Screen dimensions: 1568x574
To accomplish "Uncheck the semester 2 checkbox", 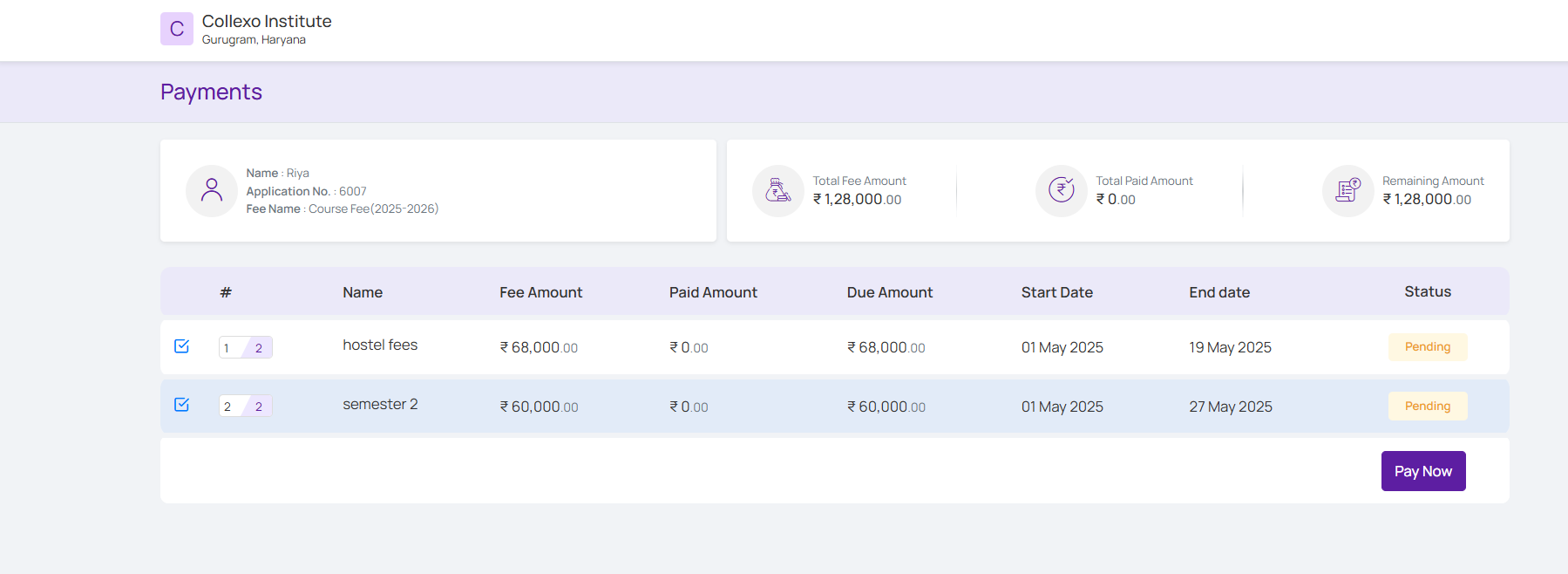I will (x=182, y=405).
